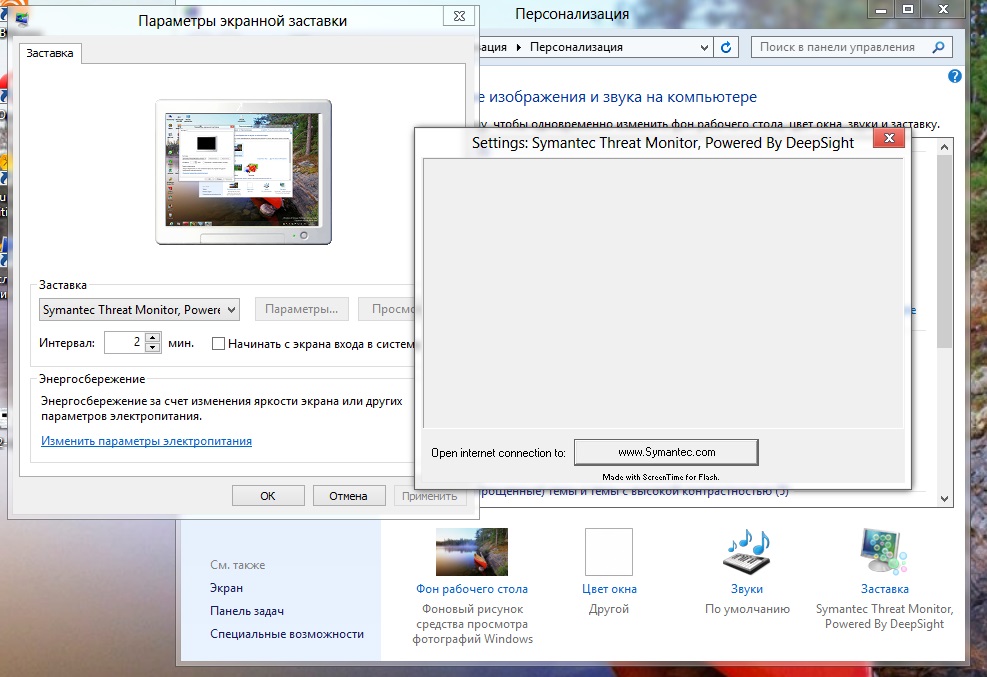Viewport: 987px width, 677px height.
Task: Open the 'Экран' link under См. также
Action: click(227, 588)
